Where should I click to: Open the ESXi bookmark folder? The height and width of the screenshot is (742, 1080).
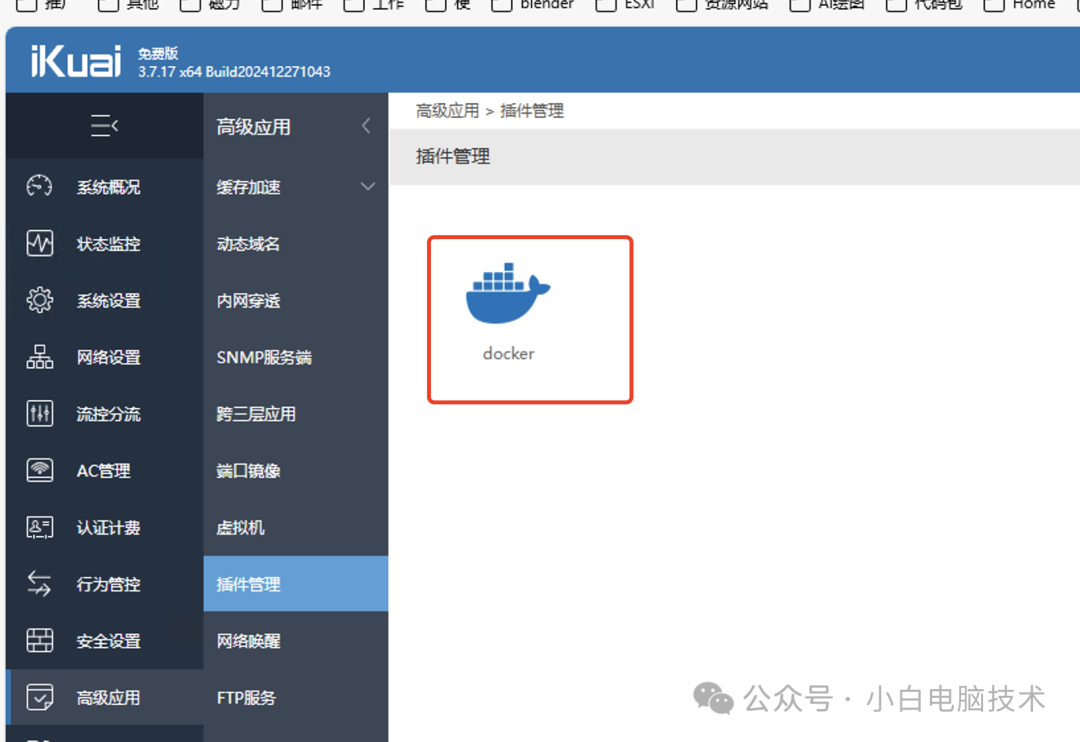[625, 5]
